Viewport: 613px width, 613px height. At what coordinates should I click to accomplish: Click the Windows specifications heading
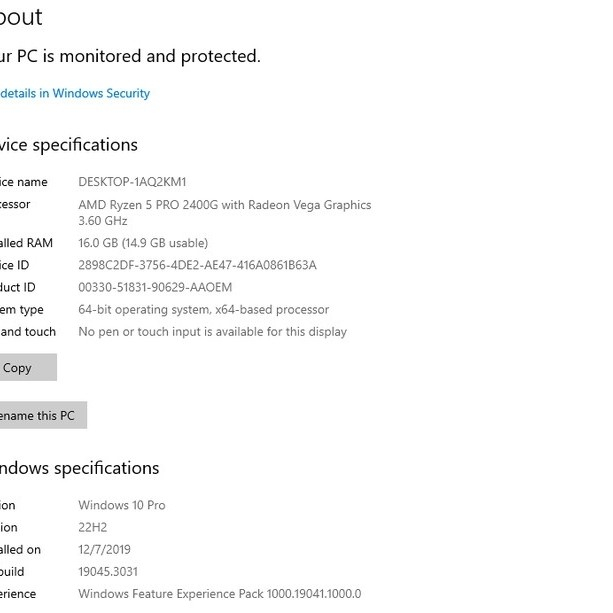coord(79,468)
